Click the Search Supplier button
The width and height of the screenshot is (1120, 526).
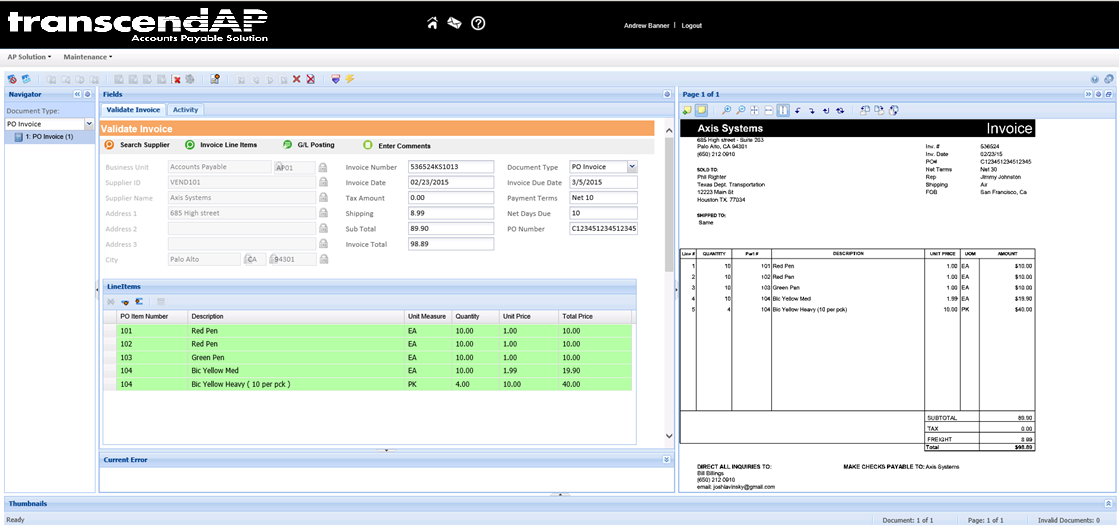(138, 145)
